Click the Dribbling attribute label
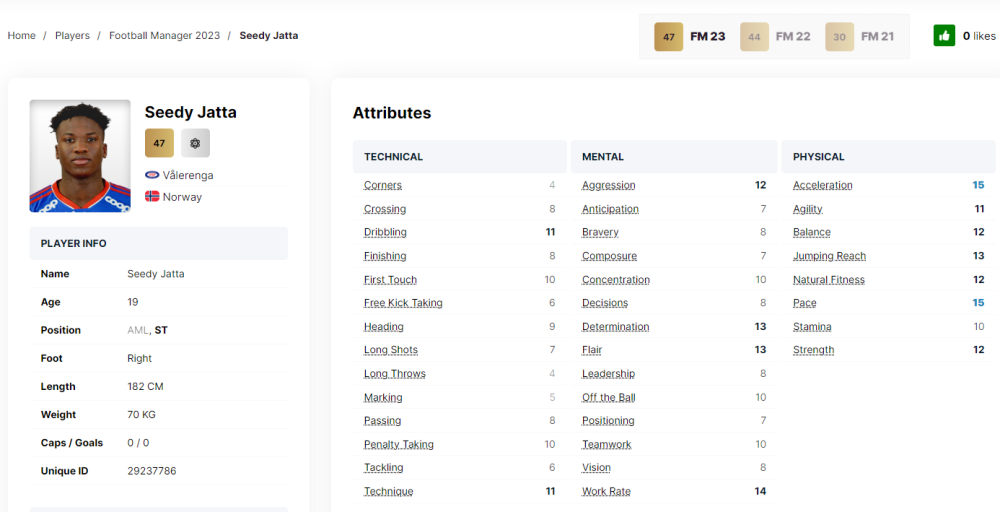Image resolution: width=1000 pixels, height=512 pixels. 385,232
